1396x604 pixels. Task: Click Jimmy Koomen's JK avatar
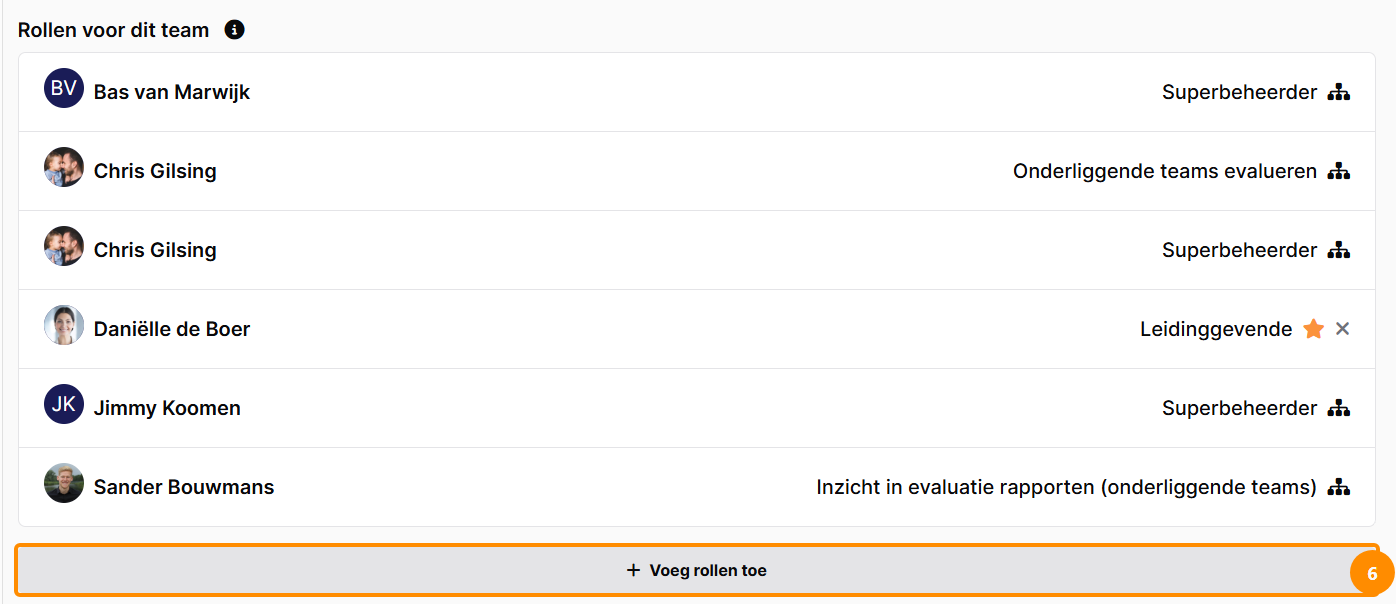64,404
